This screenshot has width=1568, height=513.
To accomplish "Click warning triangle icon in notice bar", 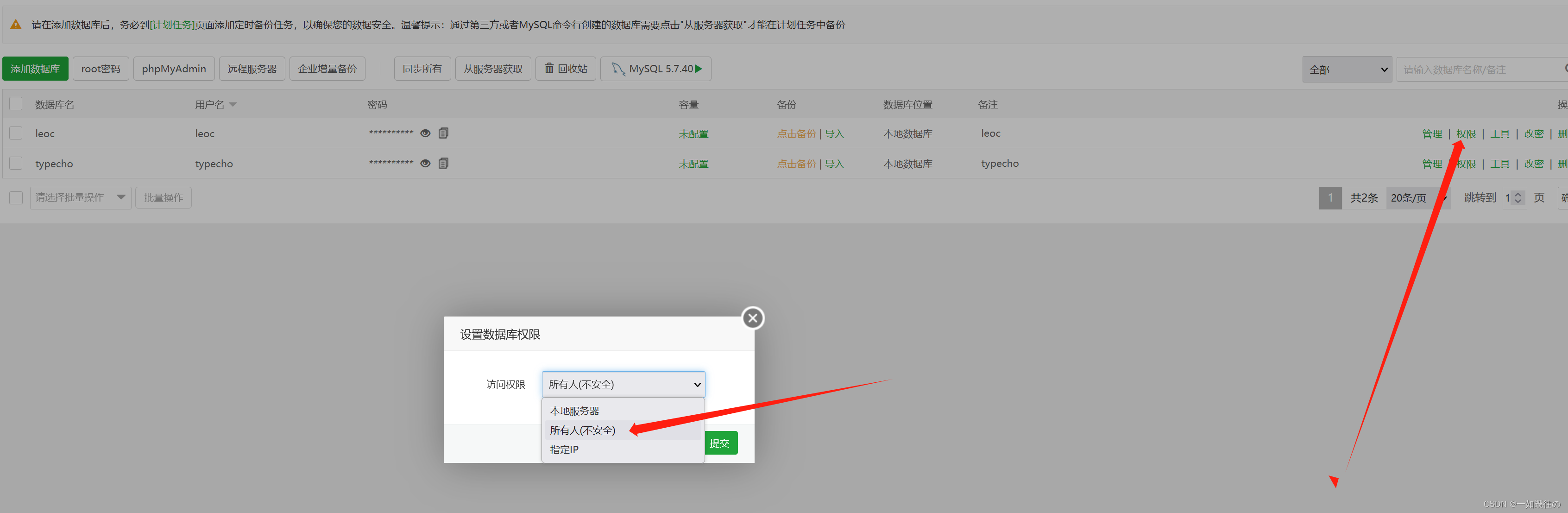I will pyautogui.click(x=16, y=25).
